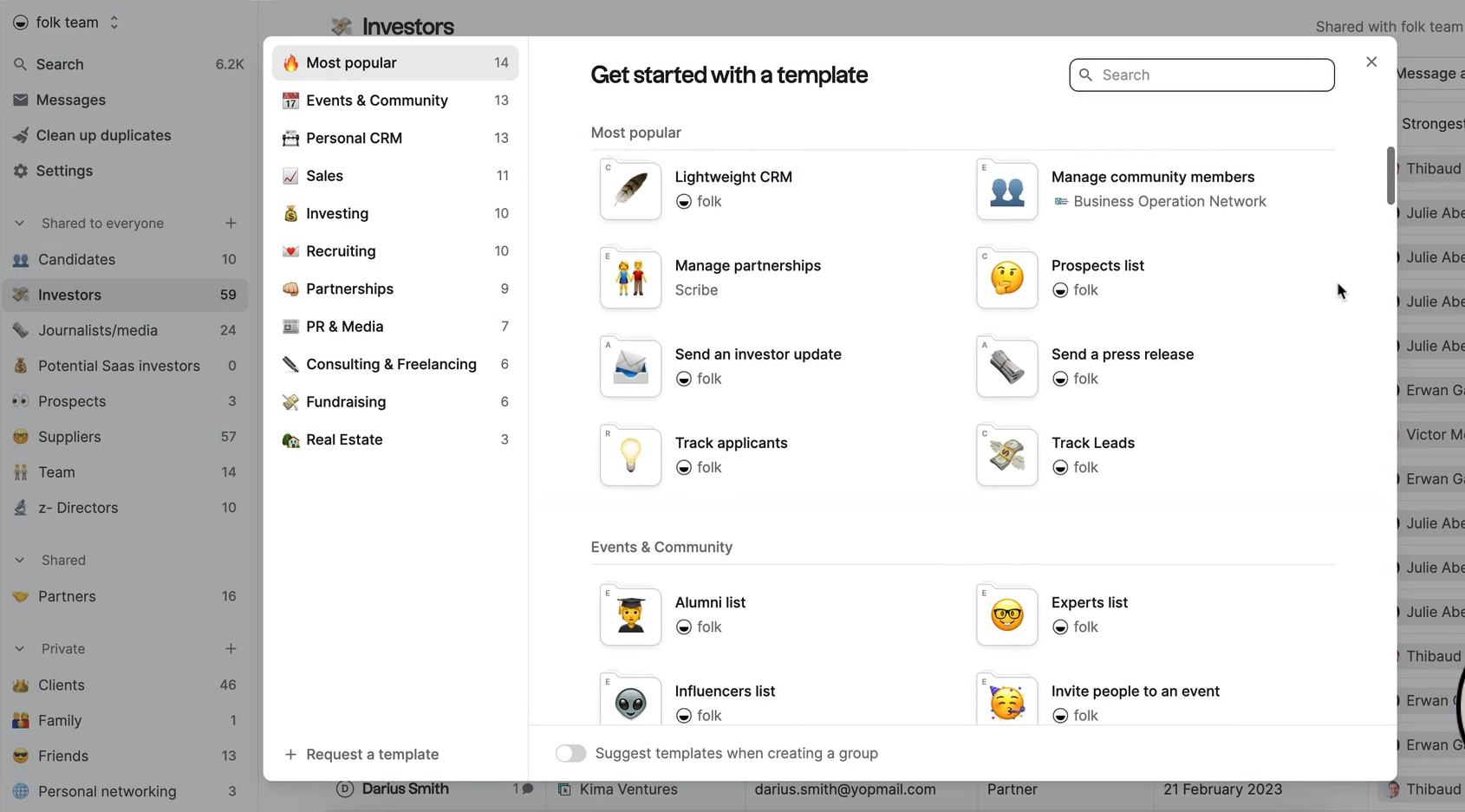Open the Send a press release newspaper icon

click(x=1006, y=368)
